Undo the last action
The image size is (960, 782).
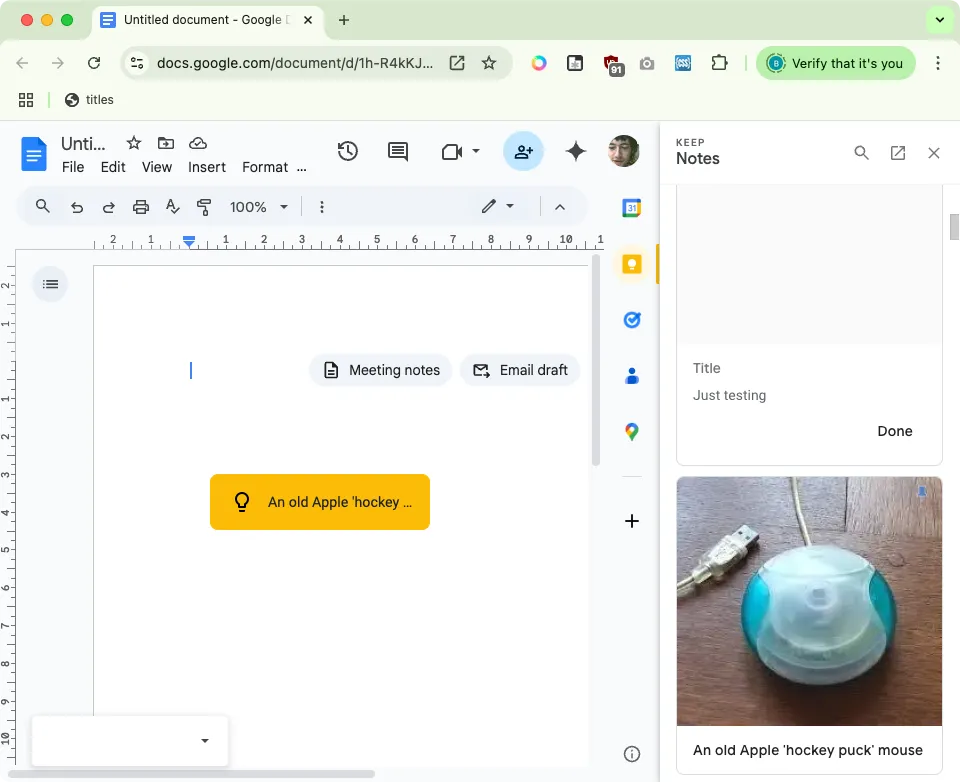77,207
